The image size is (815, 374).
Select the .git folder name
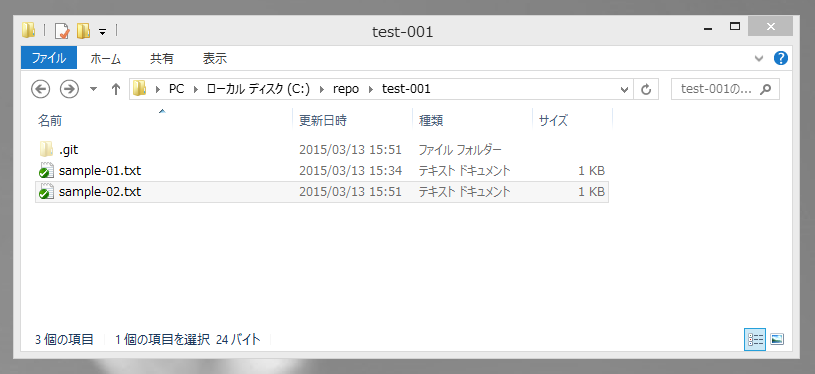(69, 150)
